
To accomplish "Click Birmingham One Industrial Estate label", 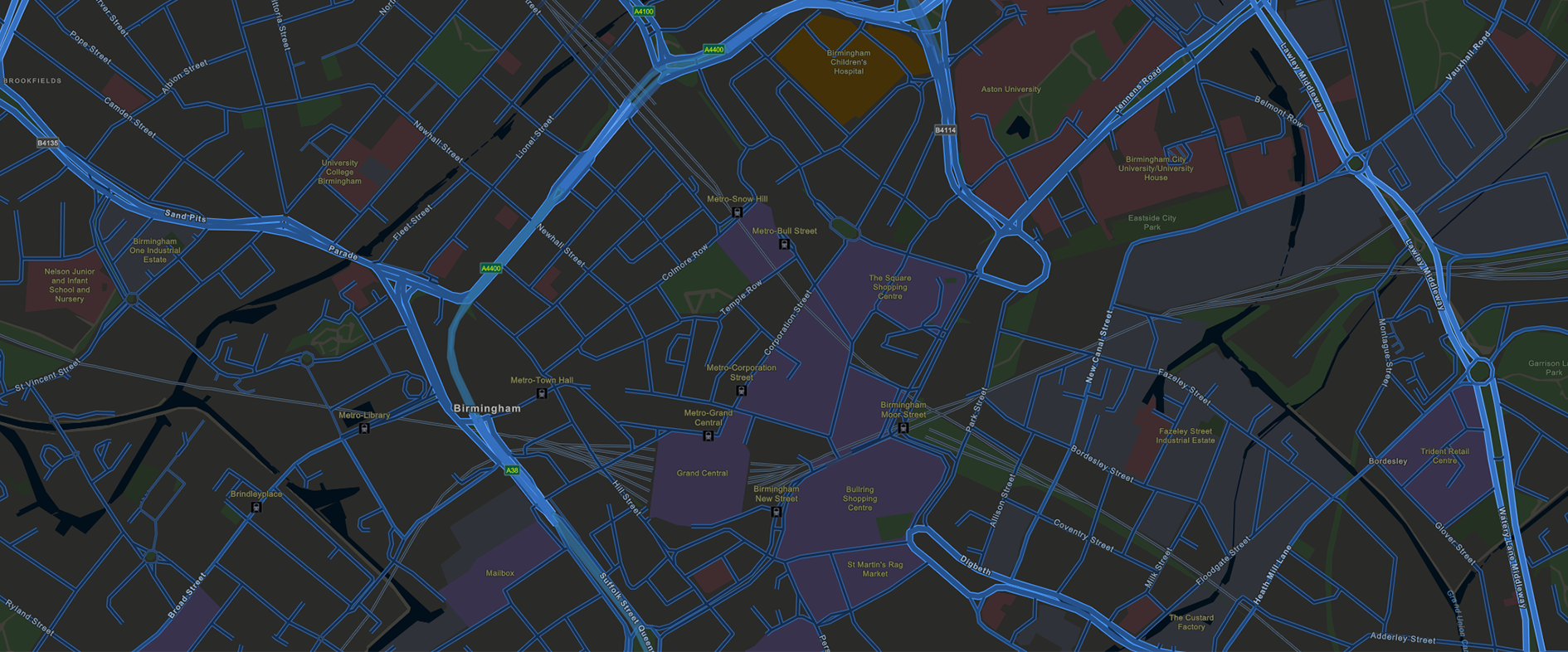I will click(155, 251).
